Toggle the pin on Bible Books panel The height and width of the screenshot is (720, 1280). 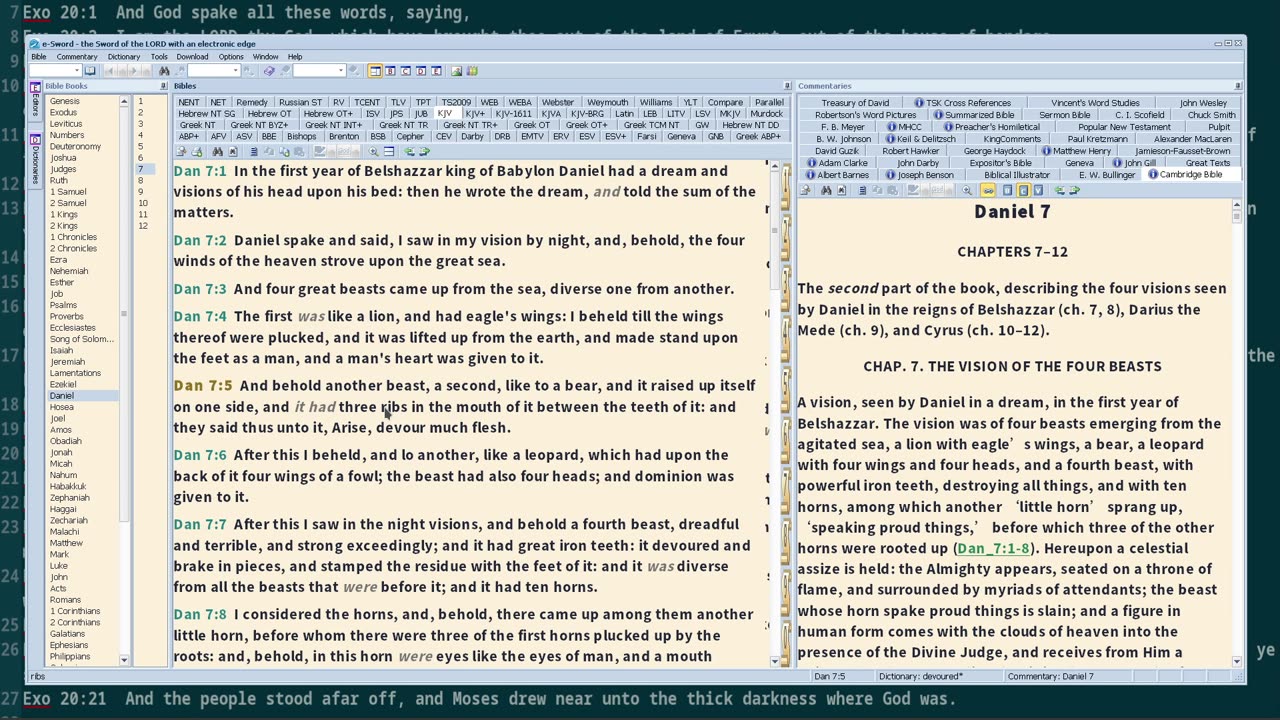(x=163, y=86)
